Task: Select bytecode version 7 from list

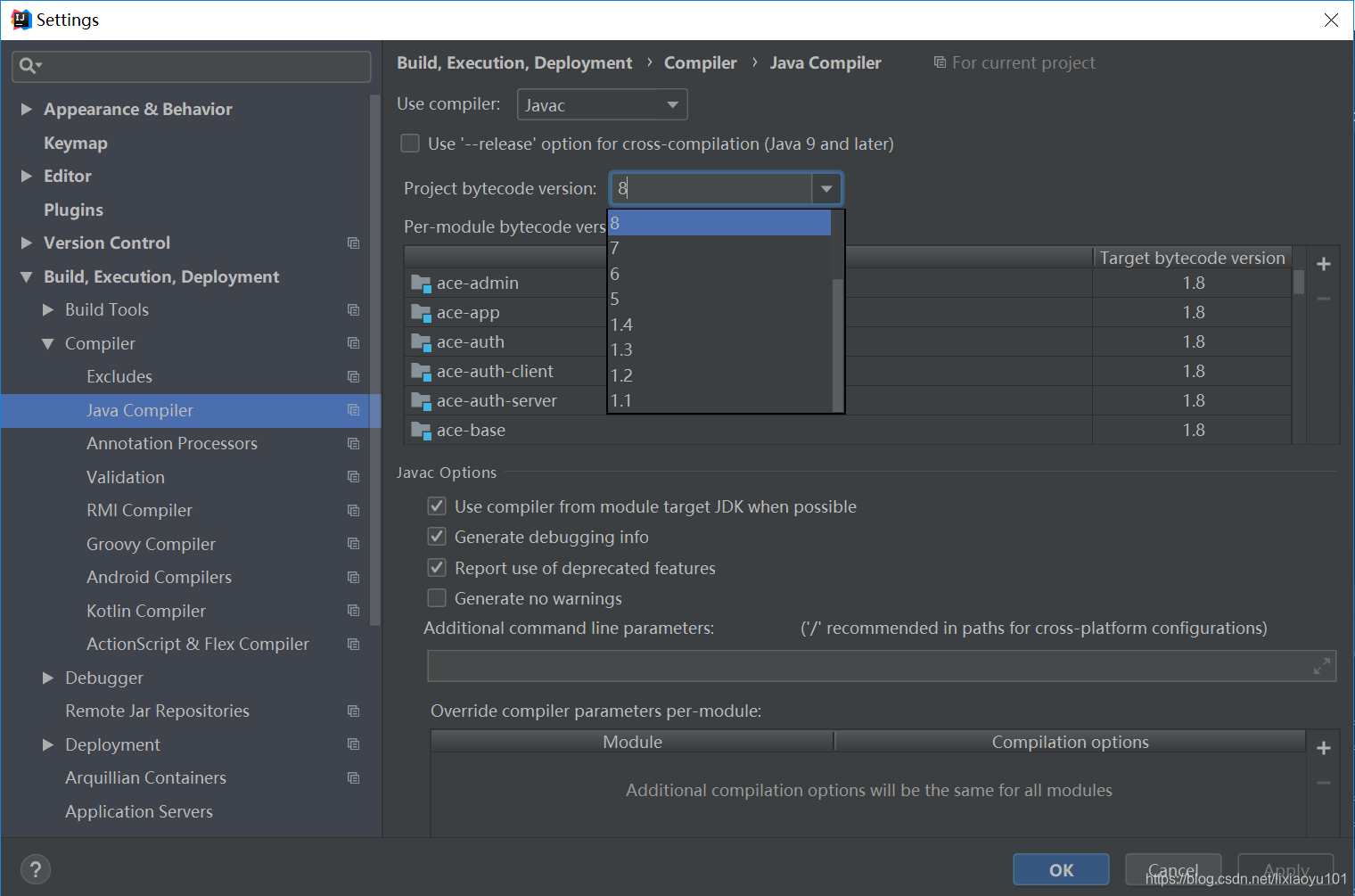Action: (719, 249)
